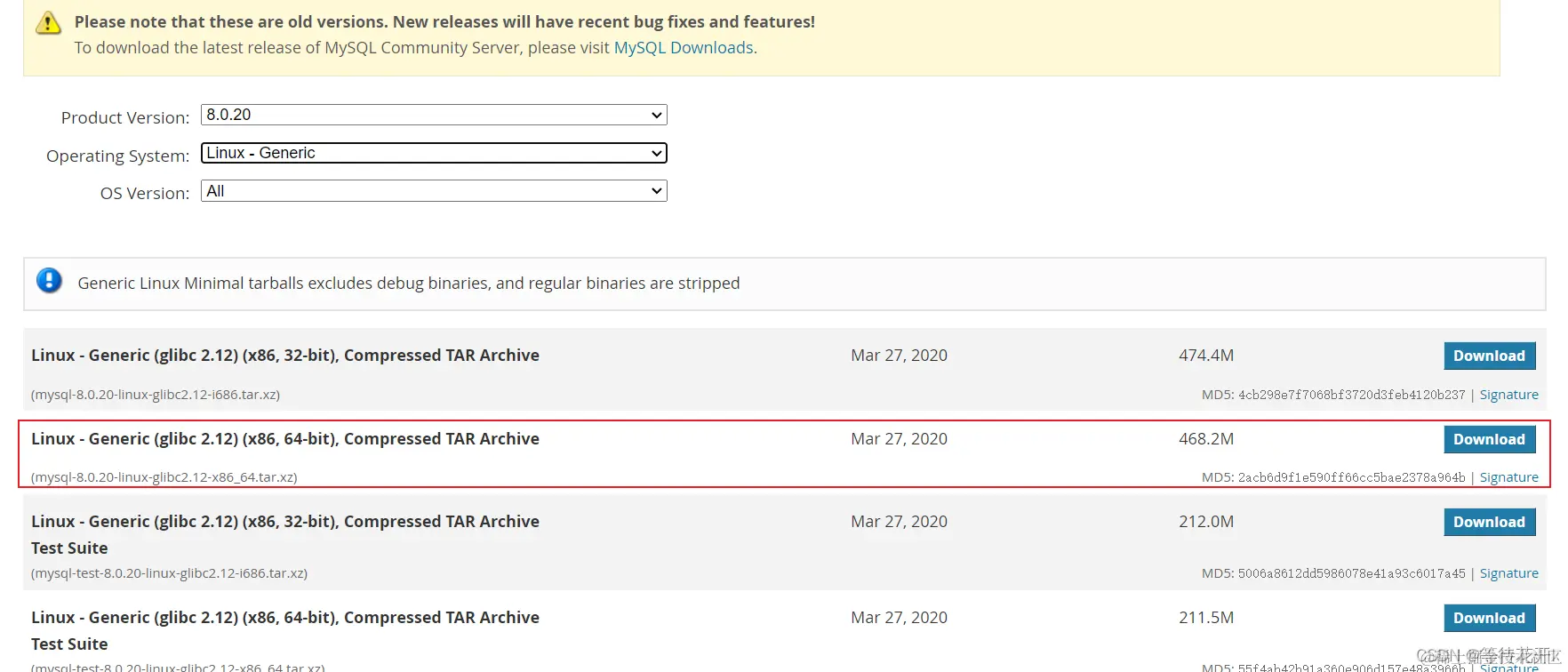Screen dimensions: 1568x672
Task: Click the 474.4M file size
Action: 1206,355
